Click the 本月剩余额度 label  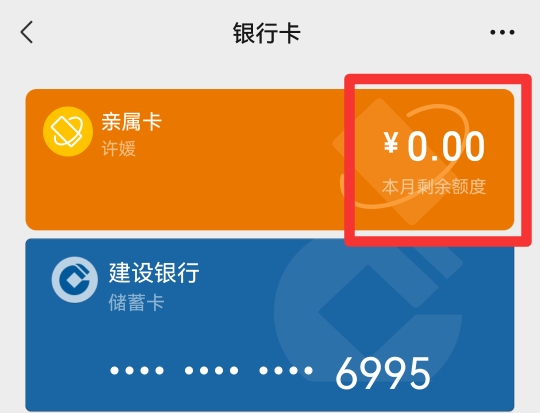pyautogui.click(x=434, y=186)
